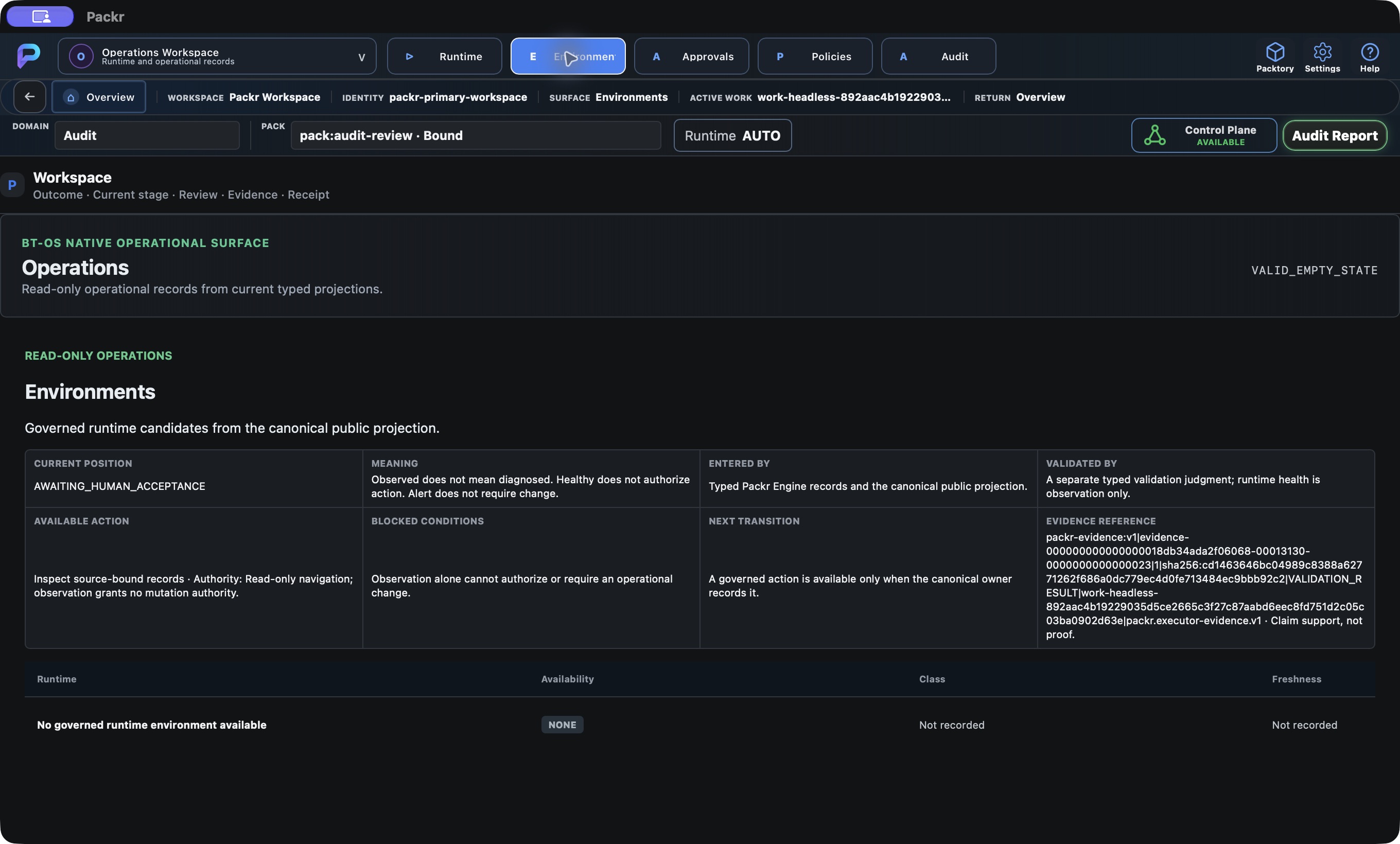Click No governed runtime environment available row
Viewport: 1400px width, 844px height.
pyautogui.click(x=699, y=725)
